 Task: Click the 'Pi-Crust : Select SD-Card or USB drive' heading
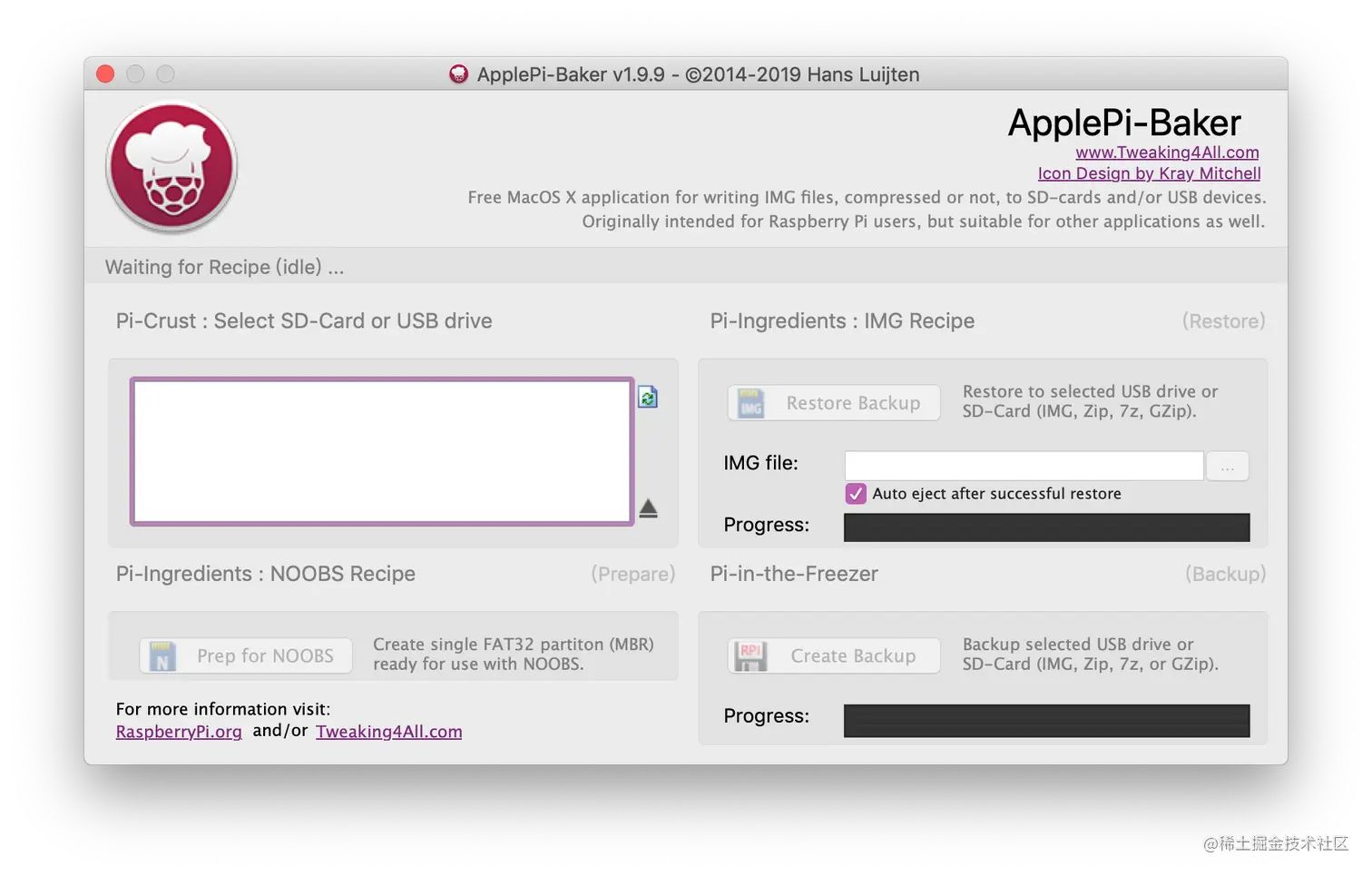click(304, 321)
